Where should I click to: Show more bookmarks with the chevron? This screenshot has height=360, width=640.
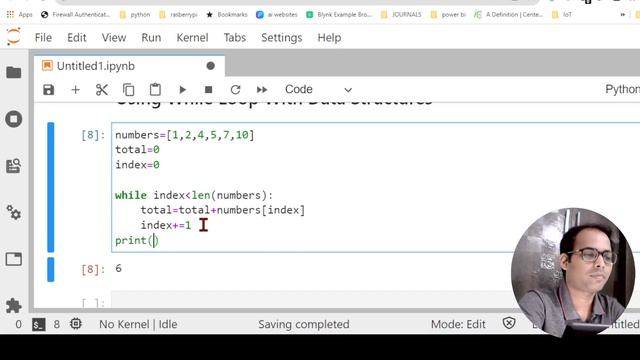coord(622,14)
